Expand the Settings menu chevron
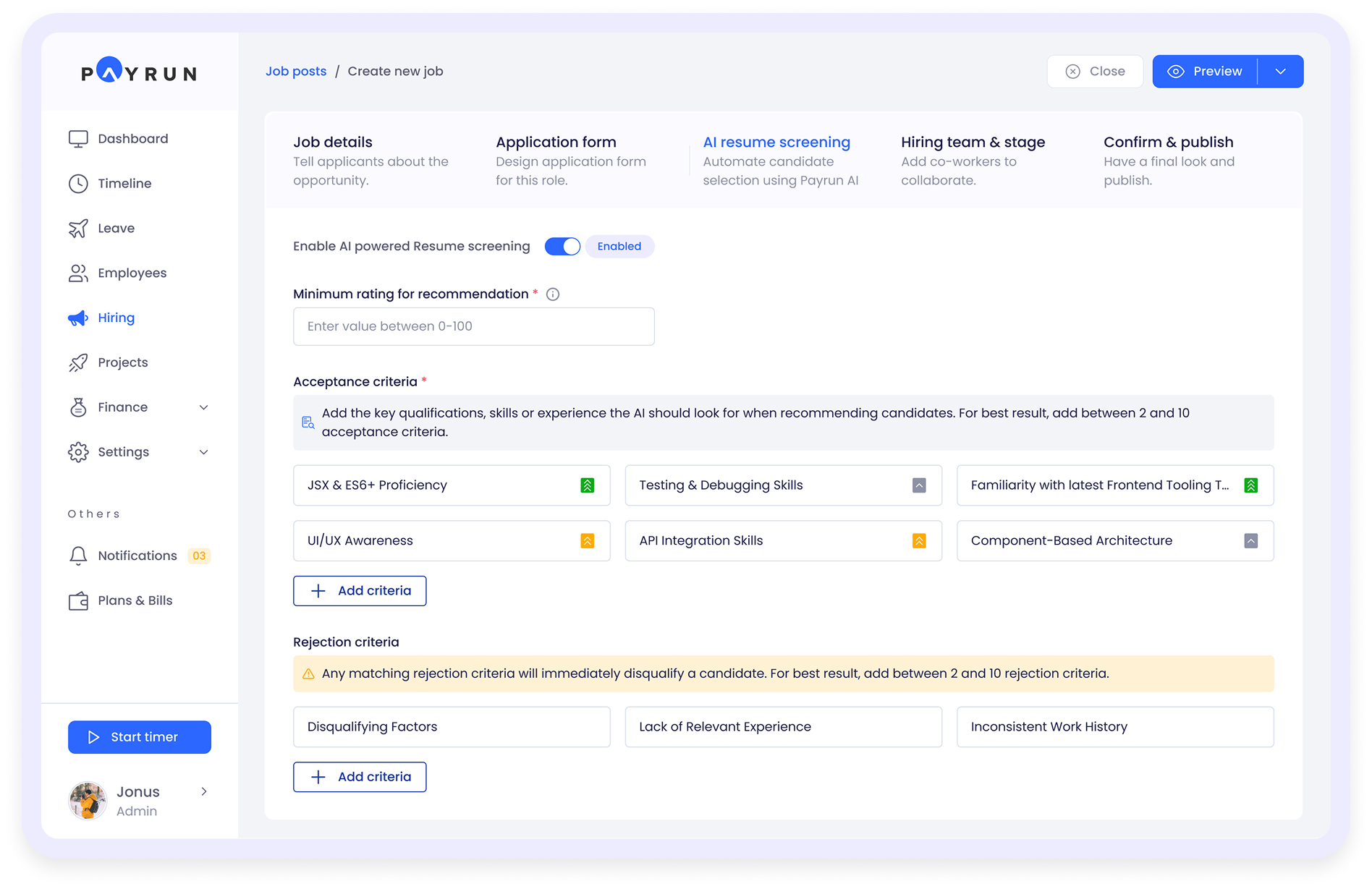Image resolution: width=1372 pixels, height=889 pixels. point(204,452)
